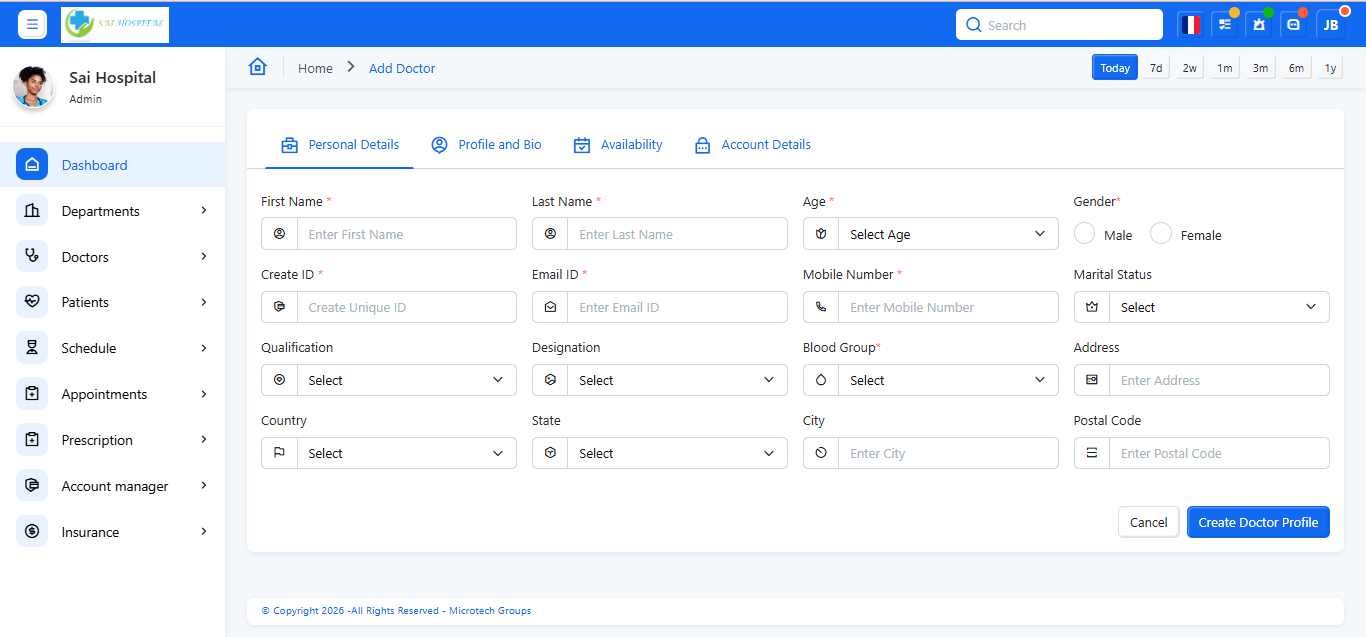Click the Departments sidebar icon
This screenshot has width=1366, height=637.
pyautogui.click(x=32, y=211)
